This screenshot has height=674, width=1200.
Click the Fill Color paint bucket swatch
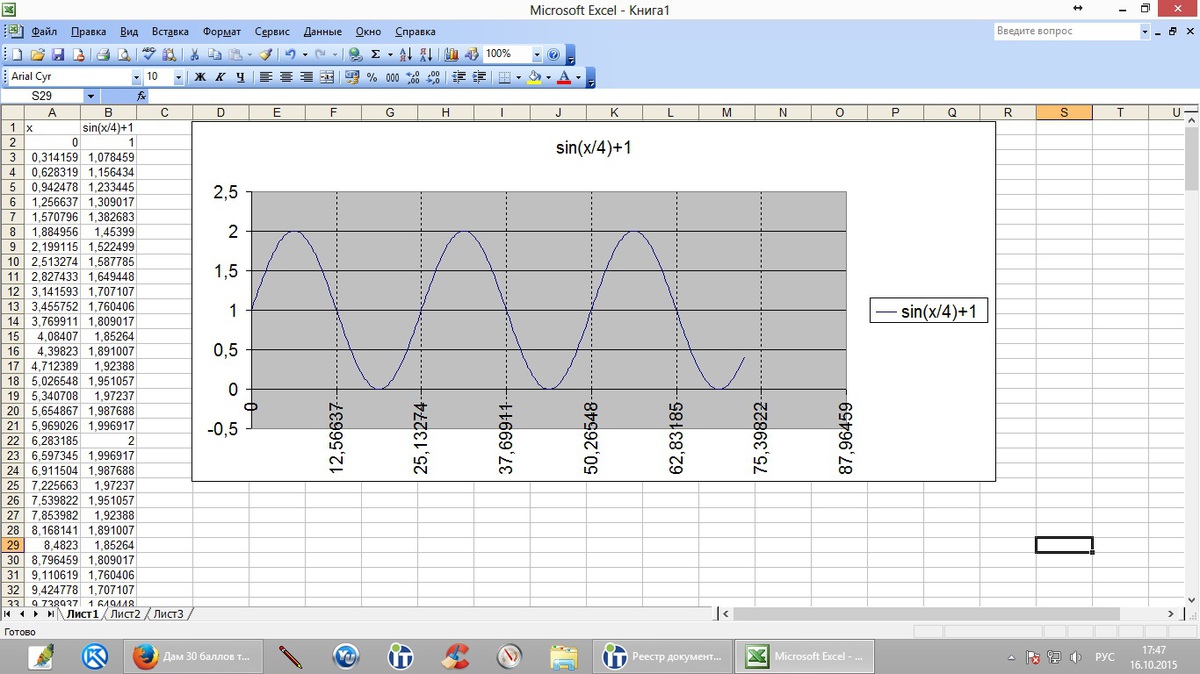534,77
